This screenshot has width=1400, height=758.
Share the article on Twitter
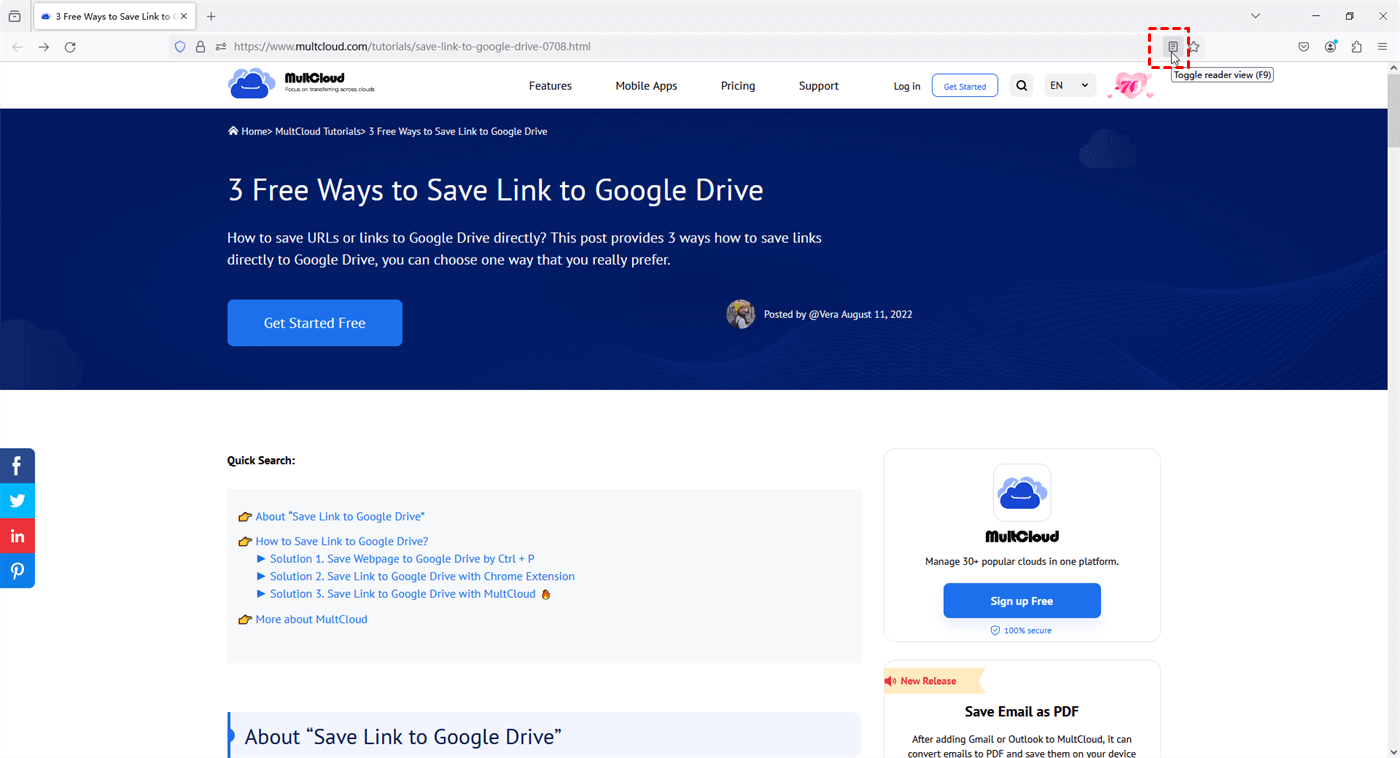tap(17, 501)
